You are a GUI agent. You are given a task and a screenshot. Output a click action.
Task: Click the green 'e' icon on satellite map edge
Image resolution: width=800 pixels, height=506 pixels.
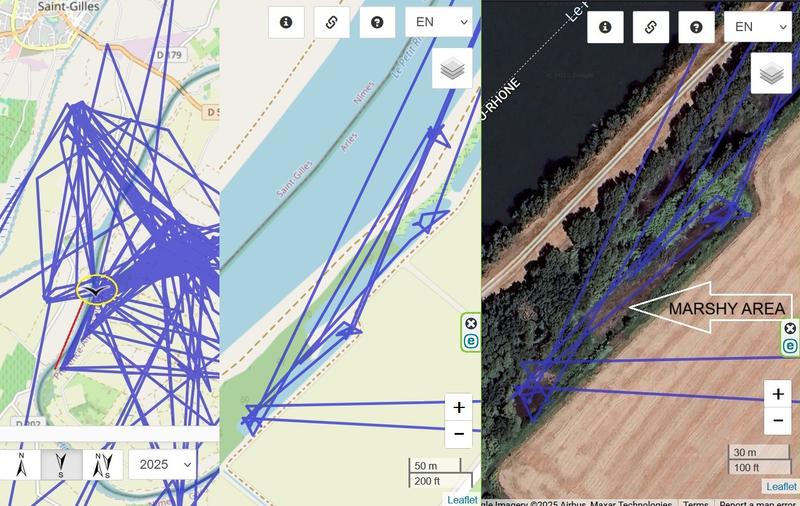coord(790,346)
